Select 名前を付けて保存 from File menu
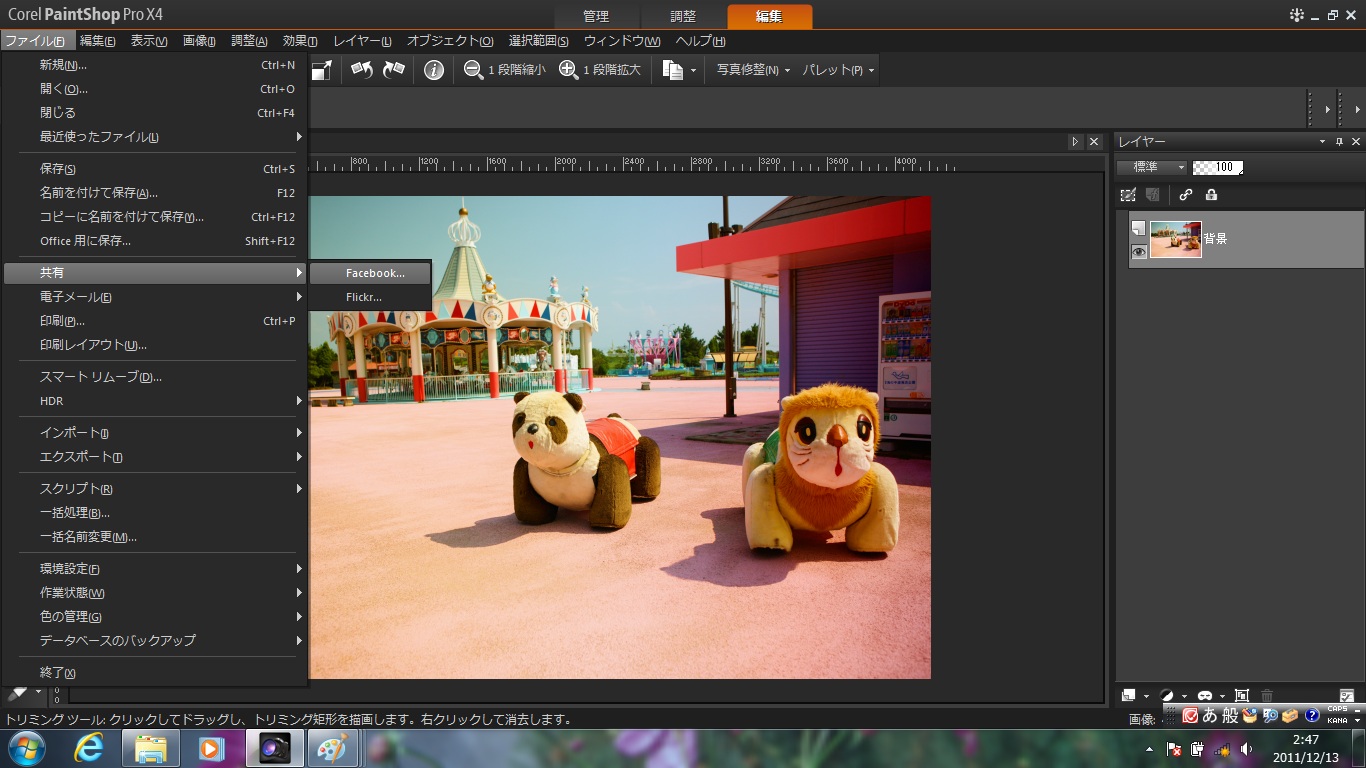The width and height of the screenshot is (1366, 768). pos(98,193)
